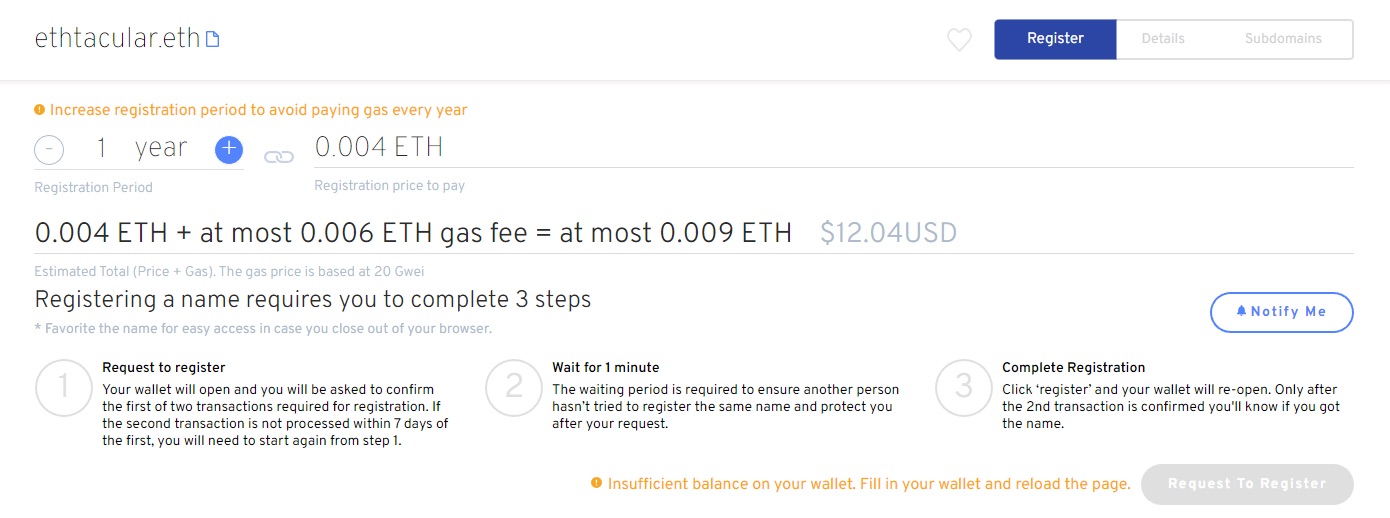Viewport: 1390px width, 518px height.
Task: Click the warning icon beside insufficient balance message
Action: coord(597,483)
